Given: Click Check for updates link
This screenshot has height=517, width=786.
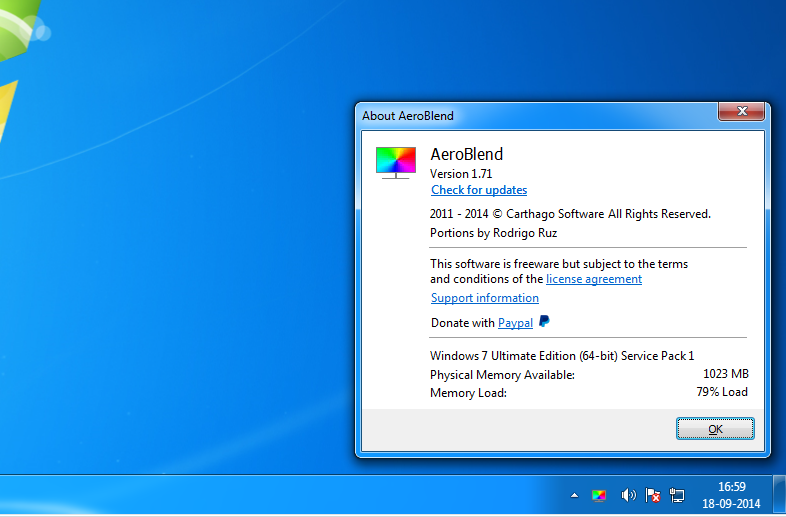Looking at the screenshot, I should click(479, 190).
